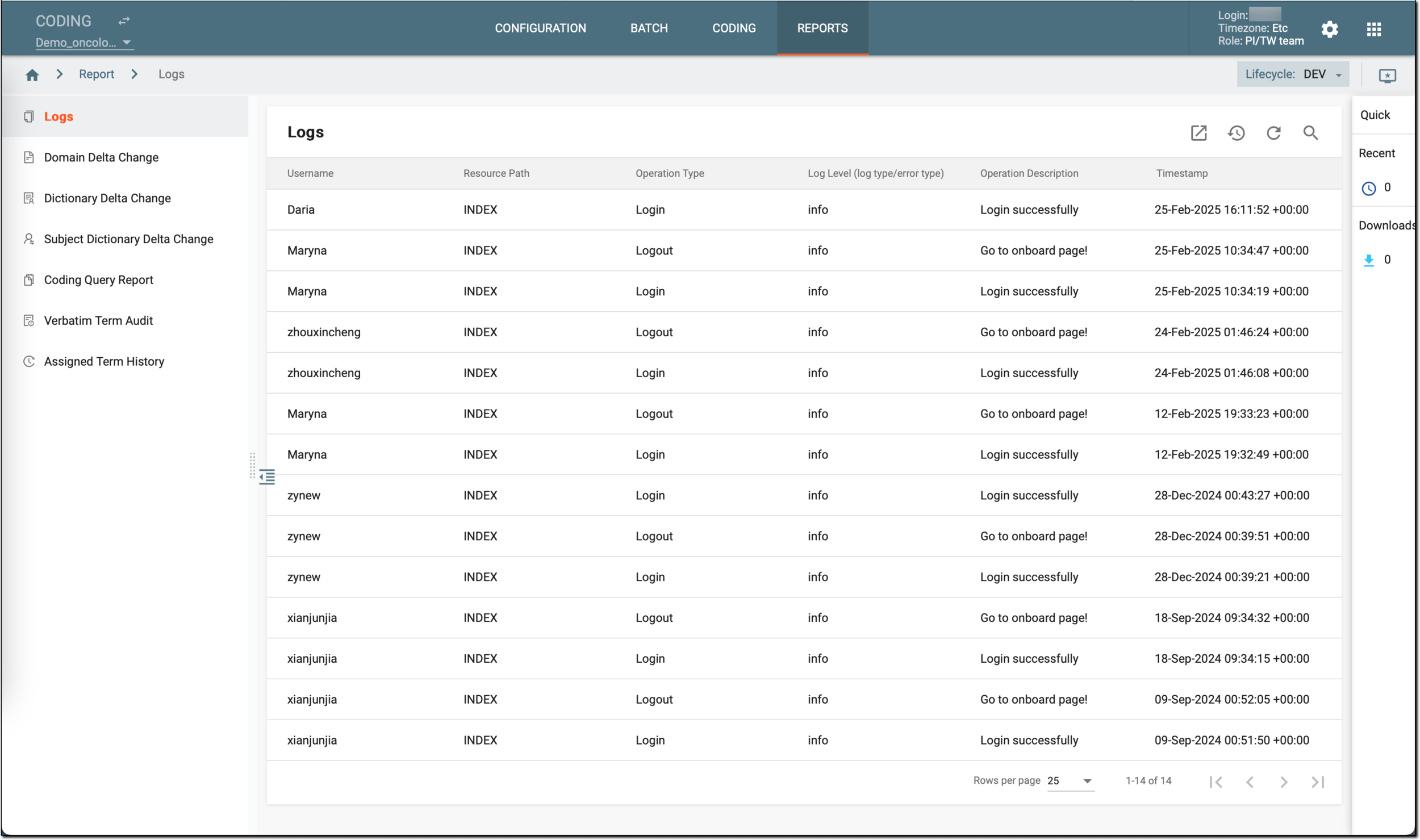
Task: Open the Rows per page 25 dropdown
Action: 1070,781
